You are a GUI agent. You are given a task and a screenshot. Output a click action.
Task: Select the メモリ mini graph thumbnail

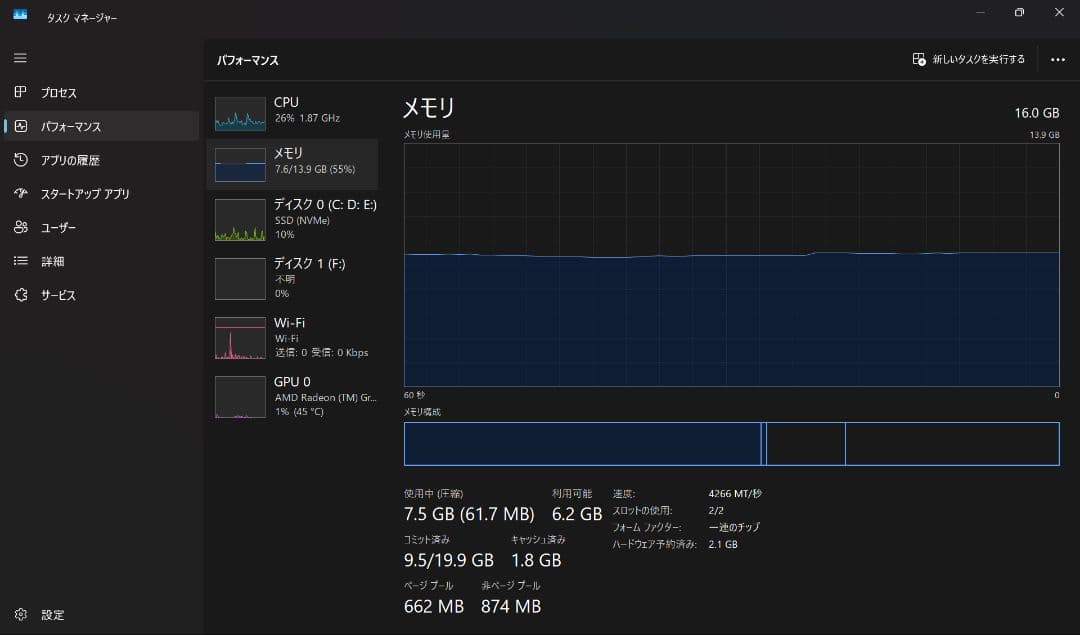240,165
